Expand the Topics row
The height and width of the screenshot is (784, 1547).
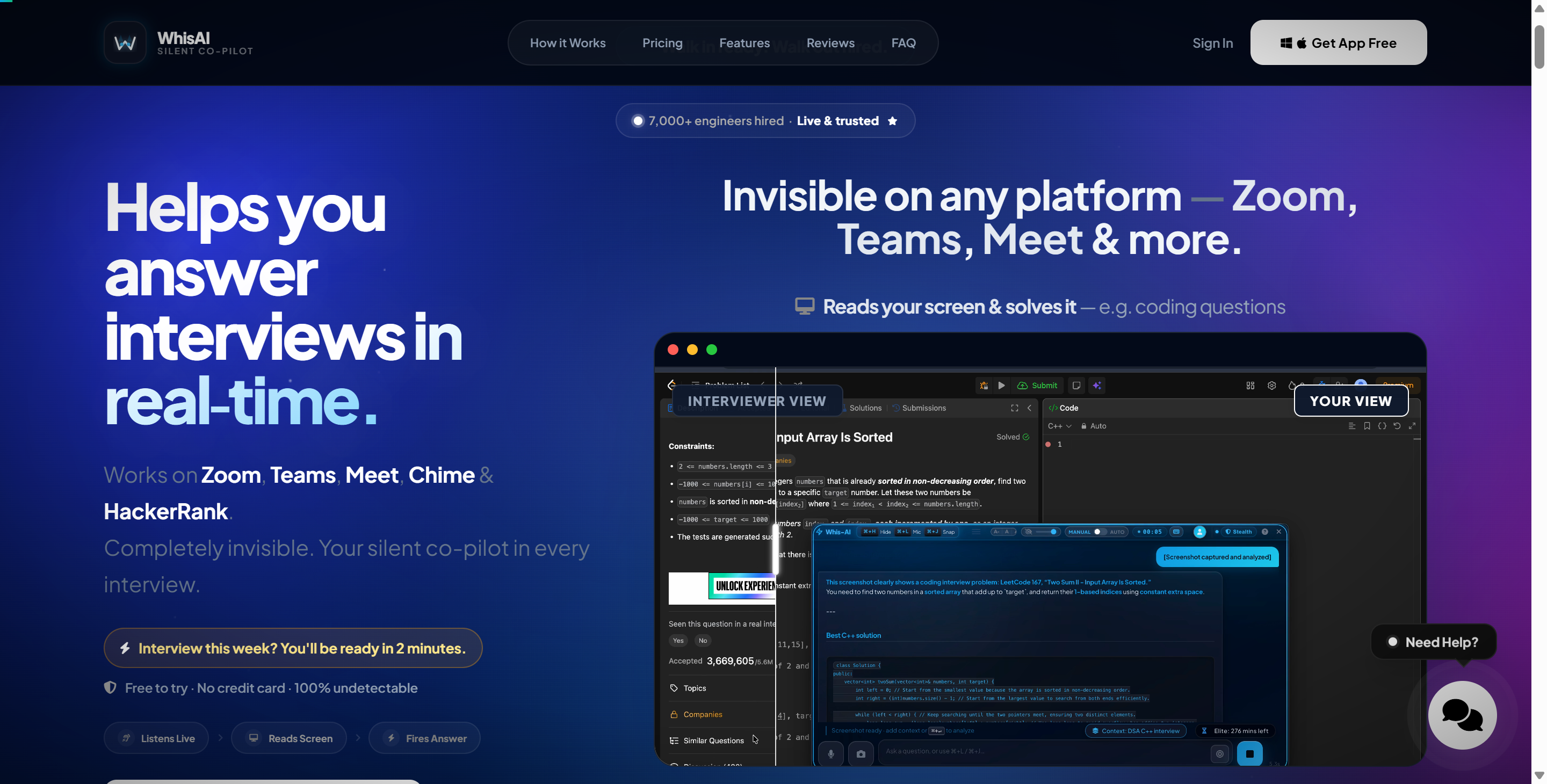(721, 688)
